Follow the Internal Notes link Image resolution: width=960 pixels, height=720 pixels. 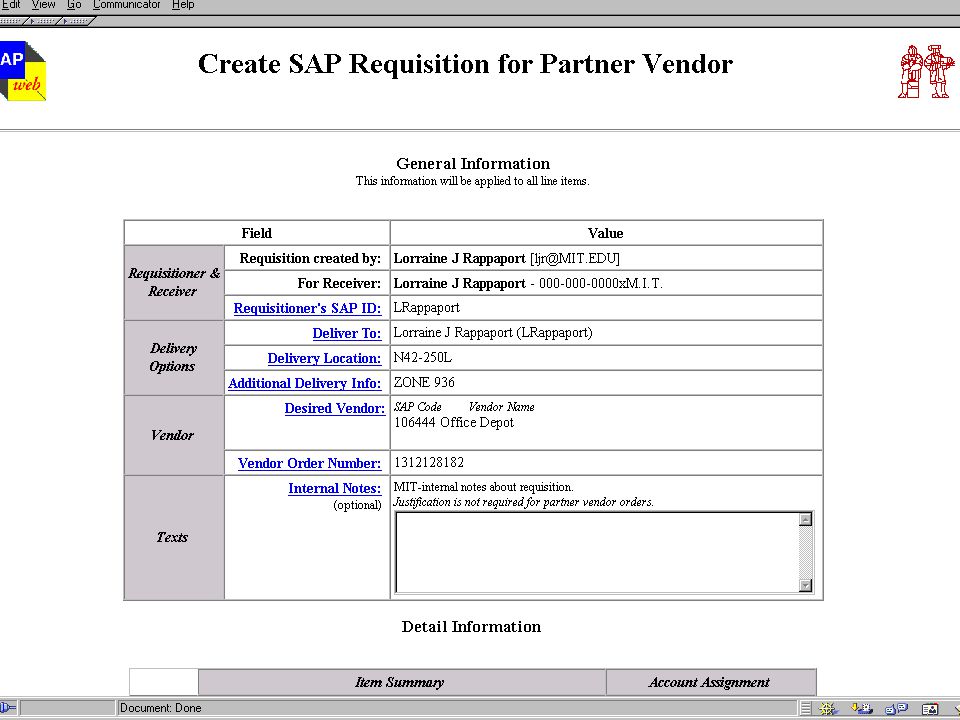pyautogui.click(x=335, y=489)
